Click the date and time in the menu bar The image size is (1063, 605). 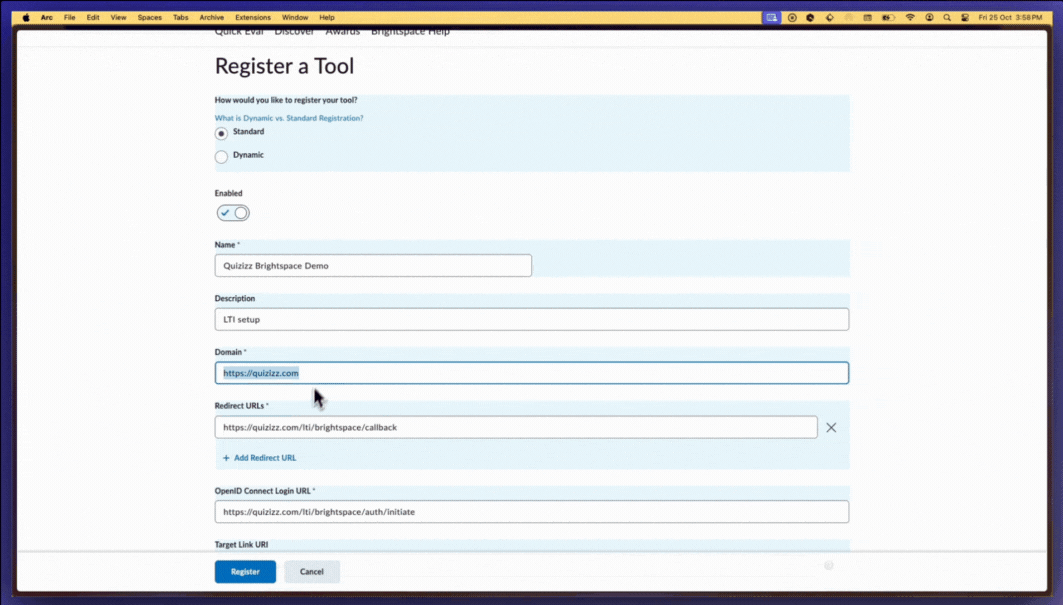1010,18
